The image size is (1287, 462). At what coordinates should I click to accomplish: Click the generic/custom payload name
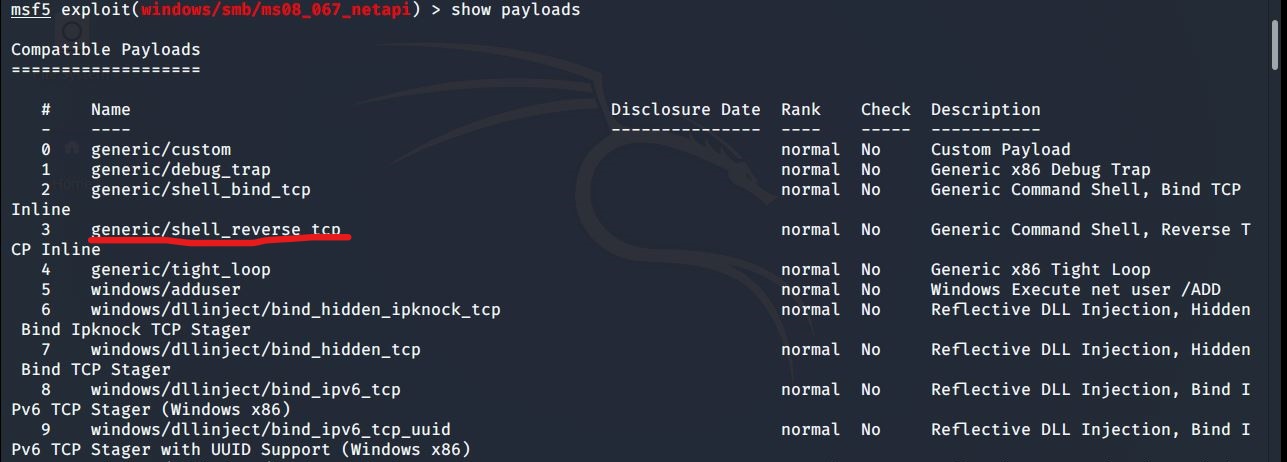click(x=160, y=149)
